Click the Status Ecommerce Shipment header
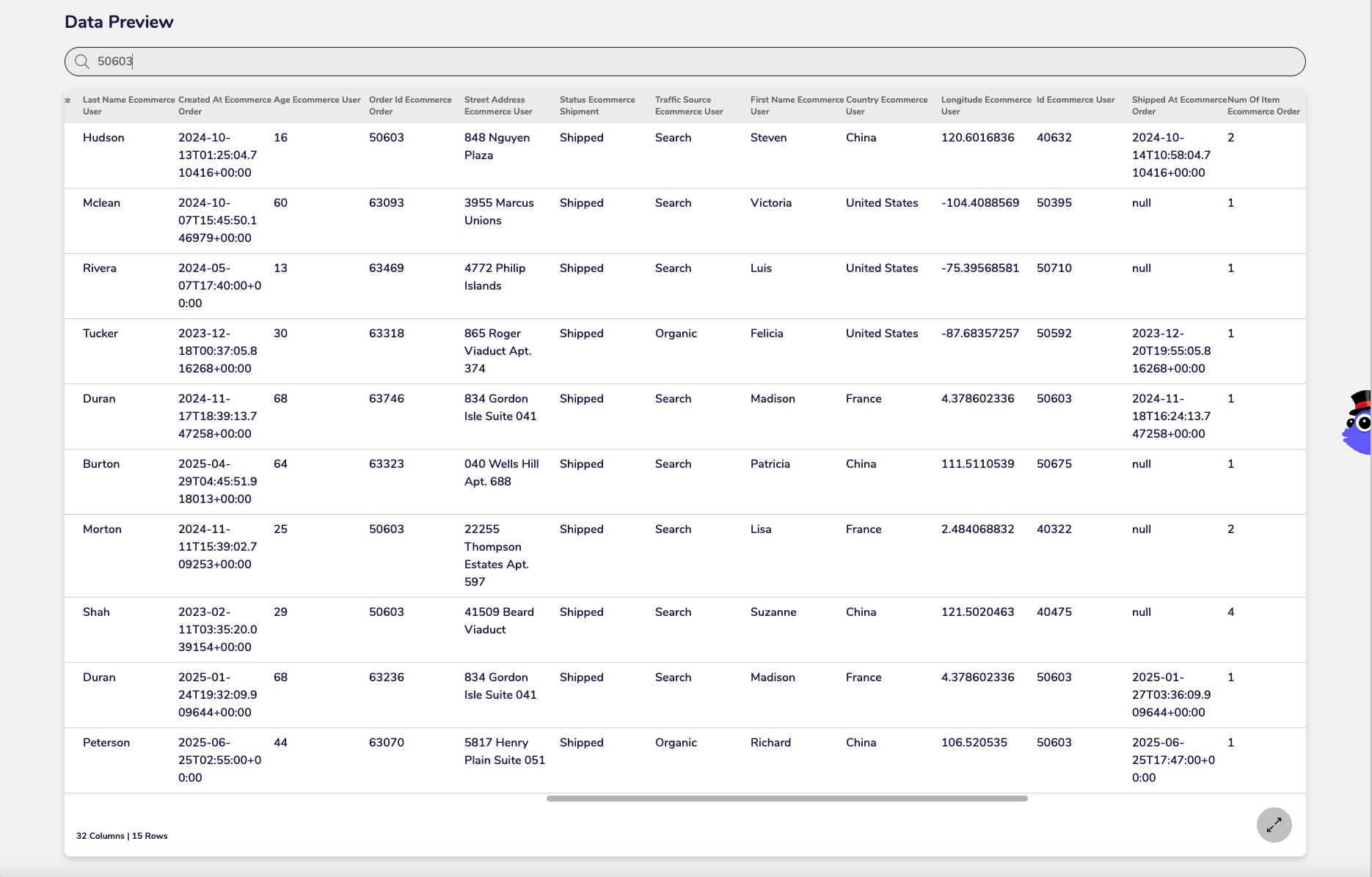The width and height of the screenshot is (1372, 877). (597, 106)
